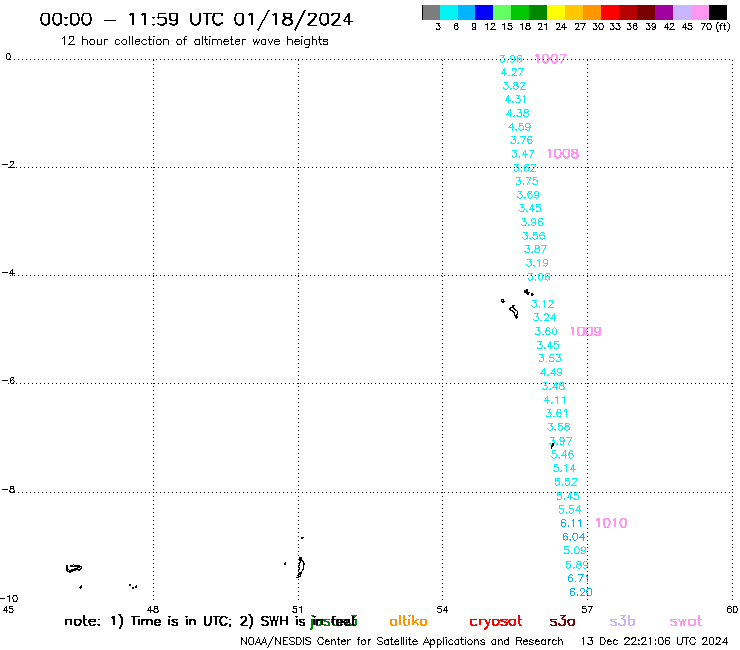Click the wave height value 6.71
The height and width of the screenshot is (650, 740).
tap(578, 578)
